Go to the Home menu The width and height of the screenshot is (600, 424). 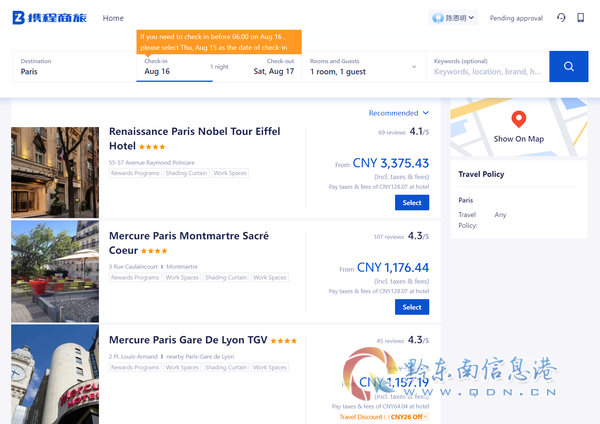pos(113,18)
